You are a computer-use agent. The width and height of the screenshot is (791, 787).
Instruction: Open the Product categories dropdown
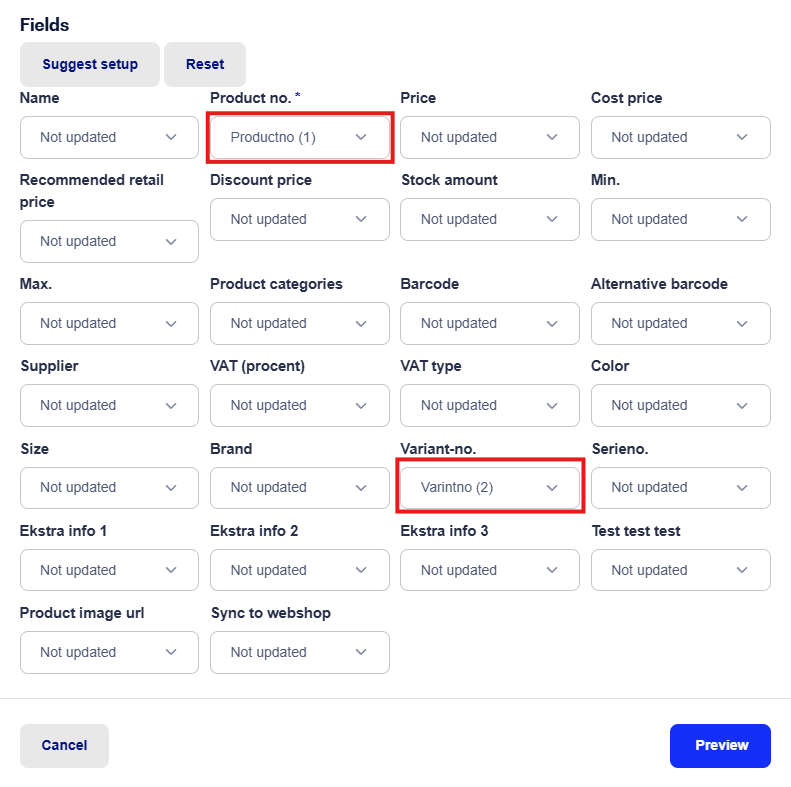300,323
